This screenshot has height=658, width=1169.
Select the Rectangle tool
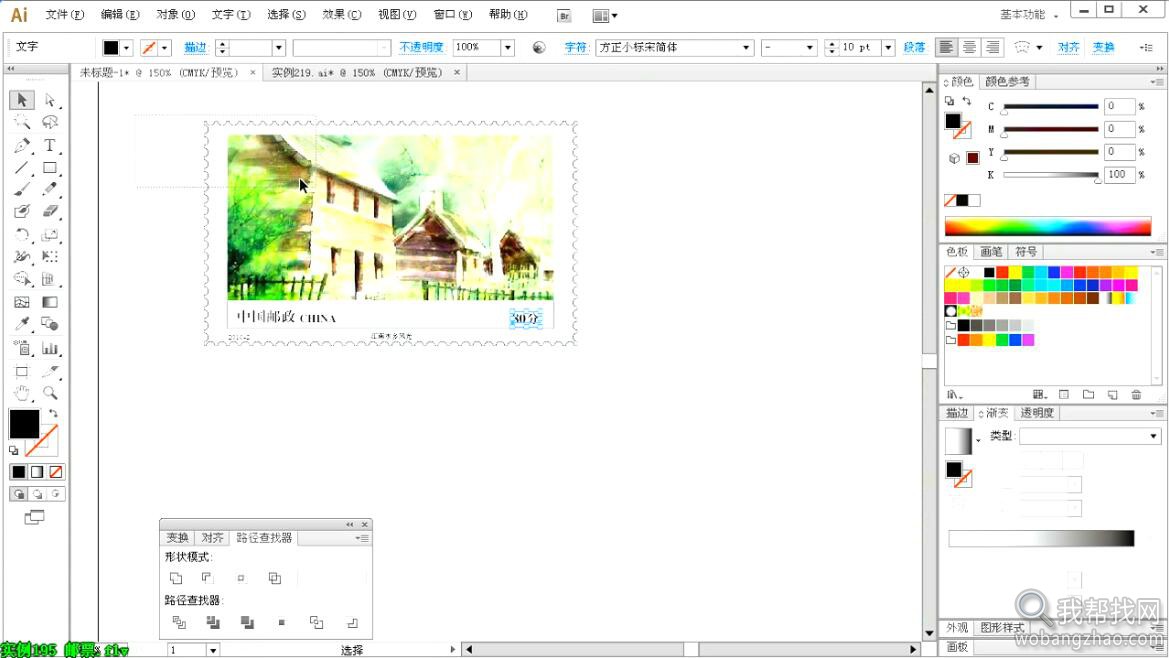(50, 168)
